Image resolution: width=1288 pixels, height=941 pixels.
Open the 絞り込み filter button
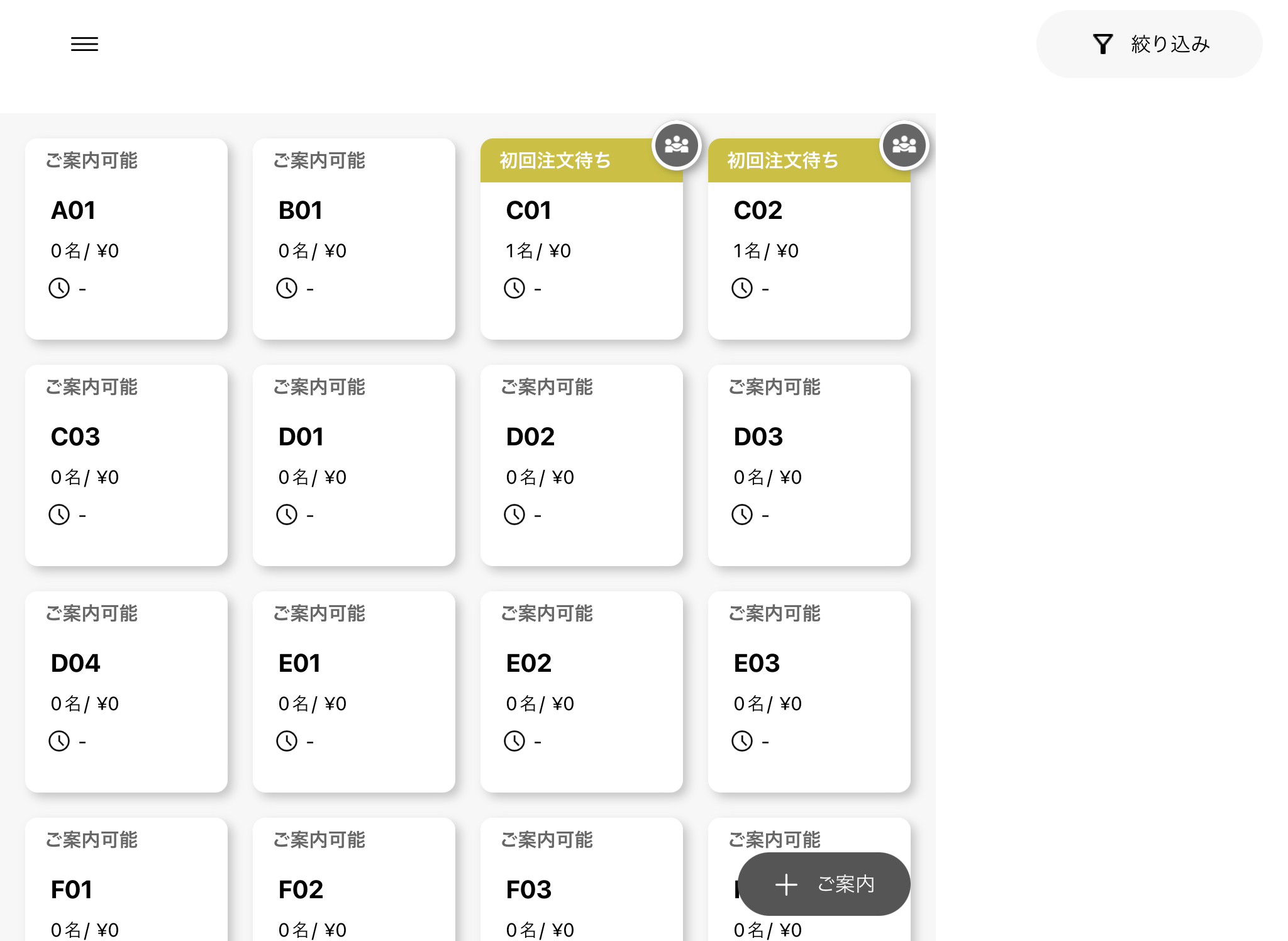point(1148,44)
